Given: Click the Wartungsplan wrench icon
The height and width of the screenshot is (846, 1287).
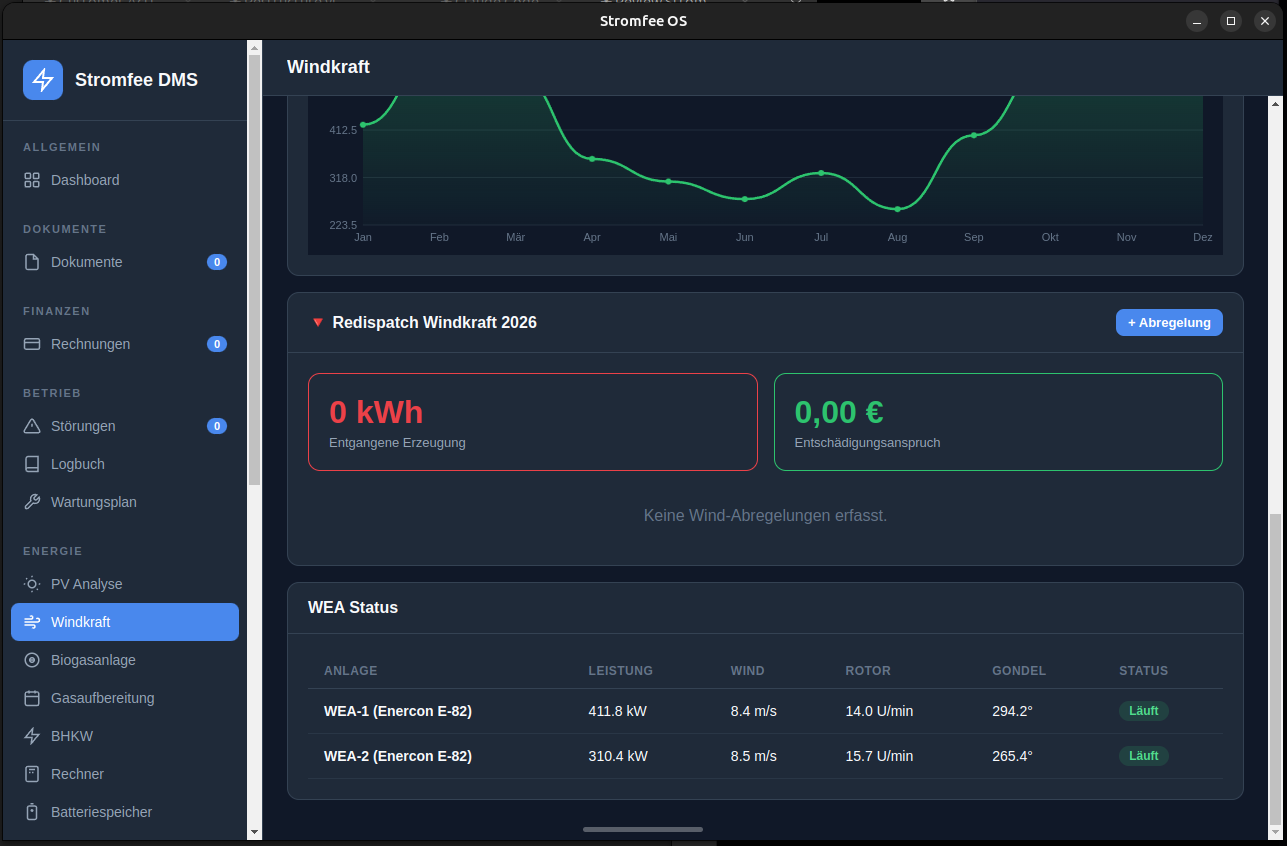Looking at the screenshot, I should (32, 502).
